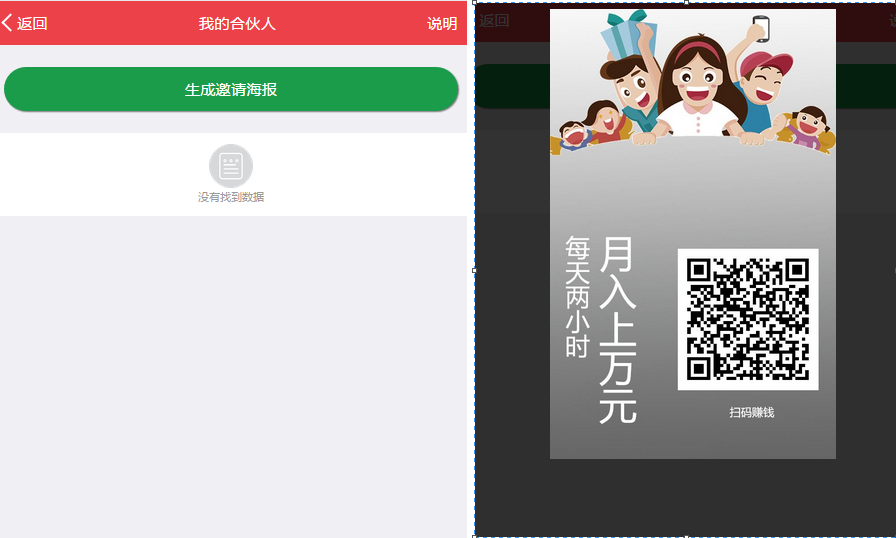This screenshot has height=538, width=896.
Task: Click the 没有找到数据 message text
Action: [231, 197]
